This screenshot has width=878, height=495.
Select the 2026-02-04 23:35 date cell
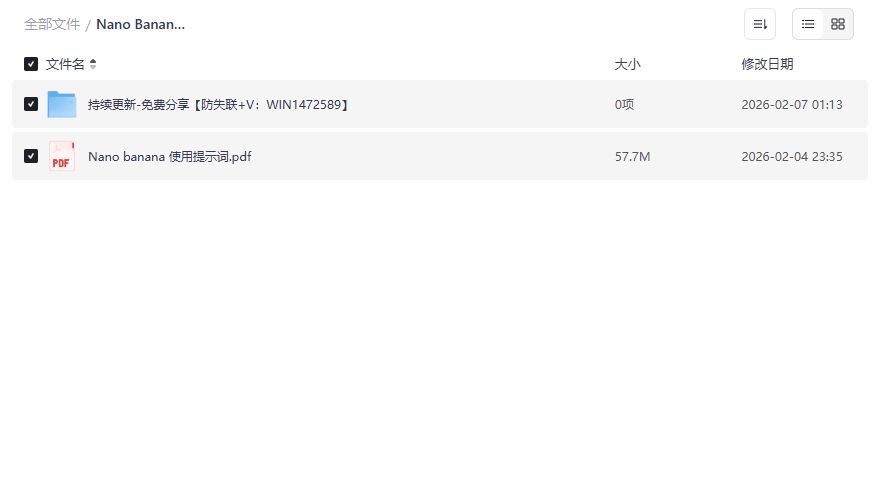coord(792,157)
